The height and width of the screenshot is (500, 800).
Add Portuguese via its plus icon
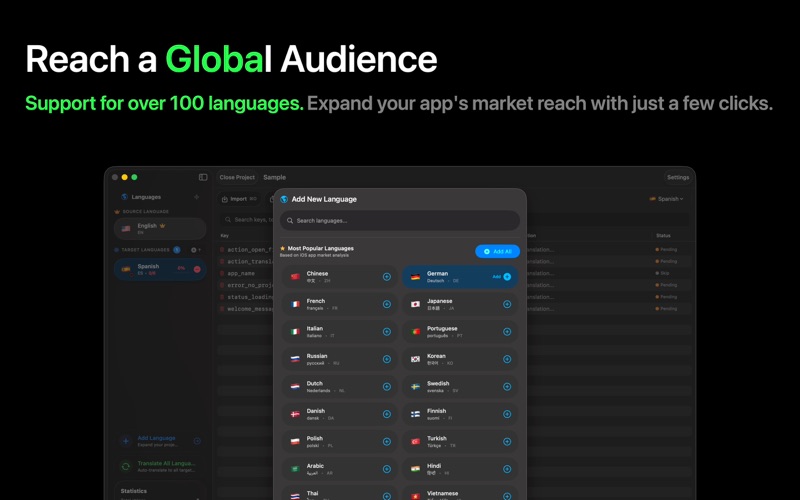tap(507, 332)
